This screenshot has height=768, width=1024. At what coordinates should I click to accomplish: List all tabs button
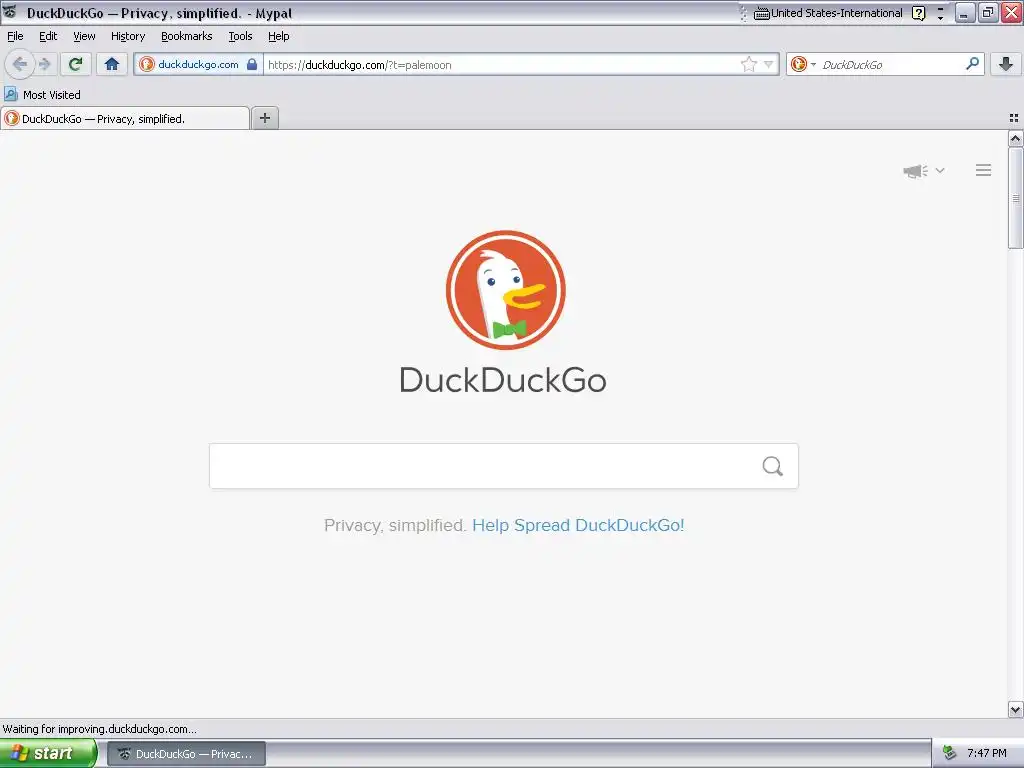coord(1014,118)
